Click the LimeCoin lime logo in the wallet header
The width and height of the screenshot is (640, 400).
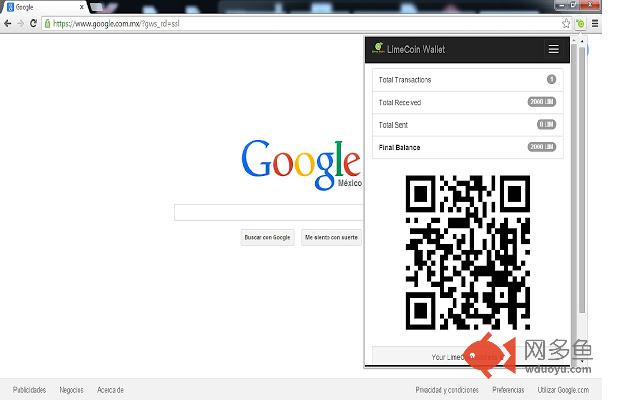[378, 48]
